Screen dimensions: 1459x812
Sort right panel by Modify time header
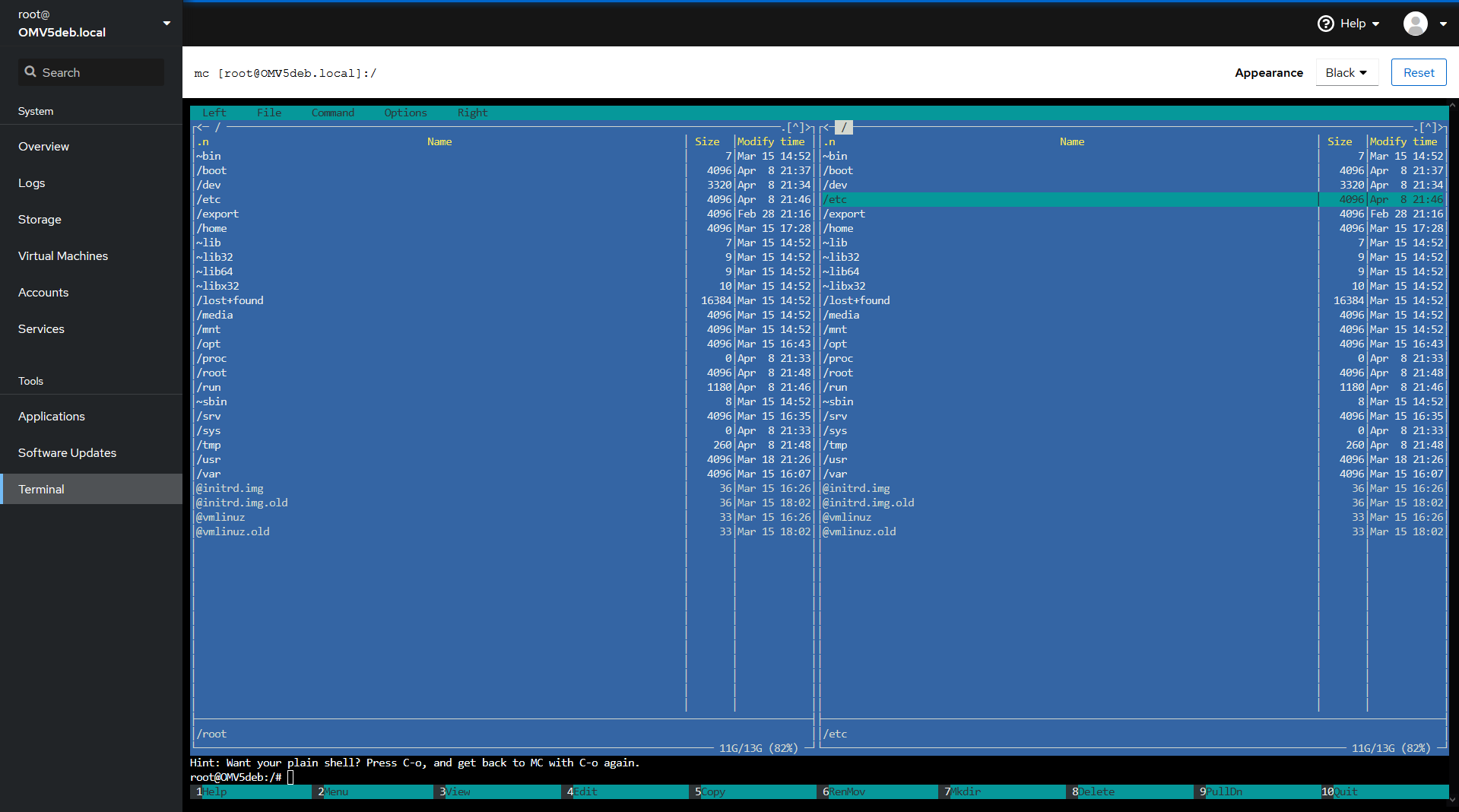click(x=1403, y=141)
